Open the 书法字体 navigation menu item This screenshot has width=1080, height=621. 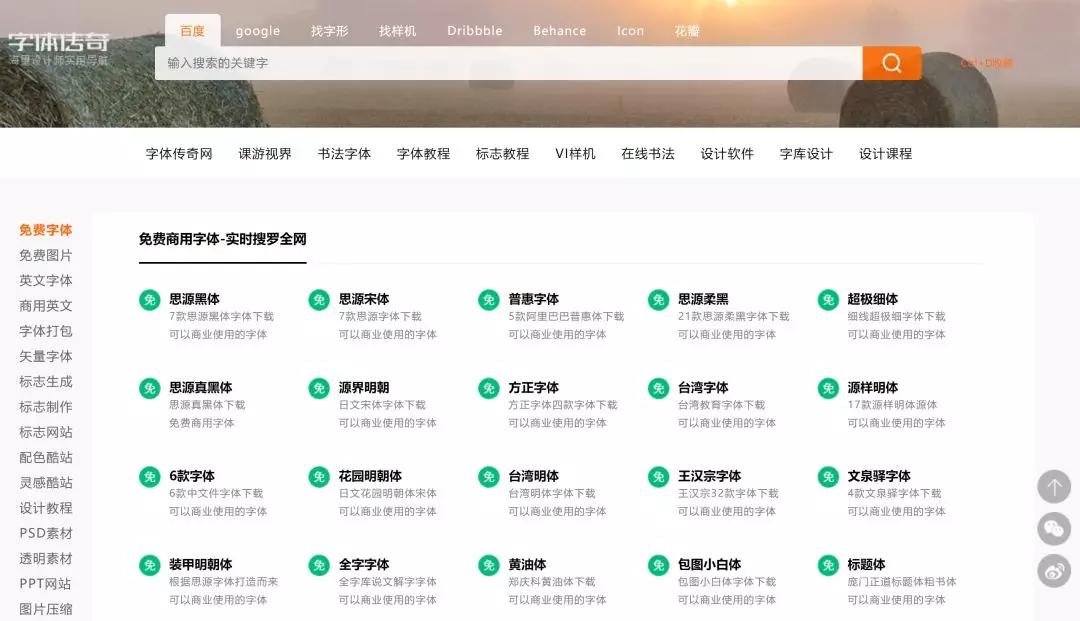click(344, 153)
